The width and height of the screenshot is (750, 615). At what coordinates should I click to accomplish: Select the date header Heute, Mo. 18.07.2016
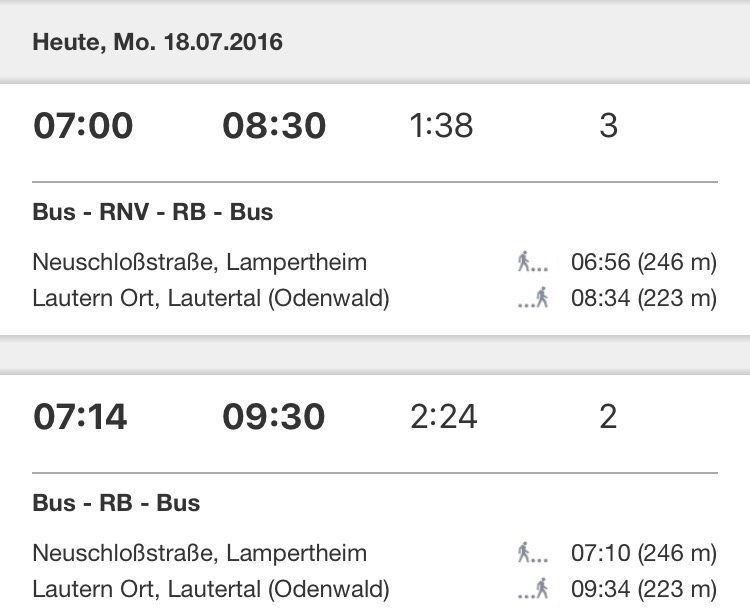point(158,42)
